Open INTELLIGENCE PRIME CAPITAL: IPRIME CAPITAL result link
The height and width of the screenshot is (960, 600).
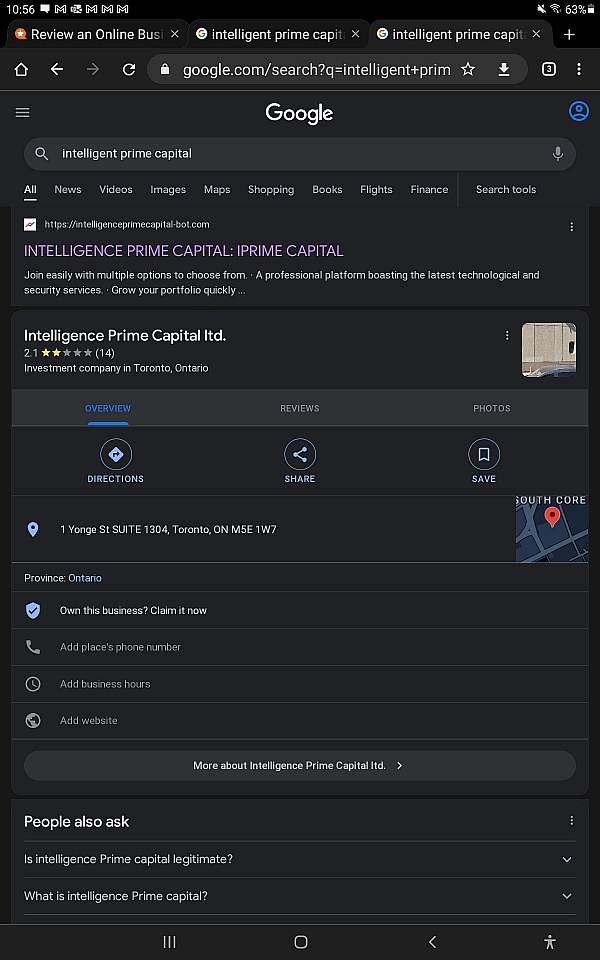(184, 251)
